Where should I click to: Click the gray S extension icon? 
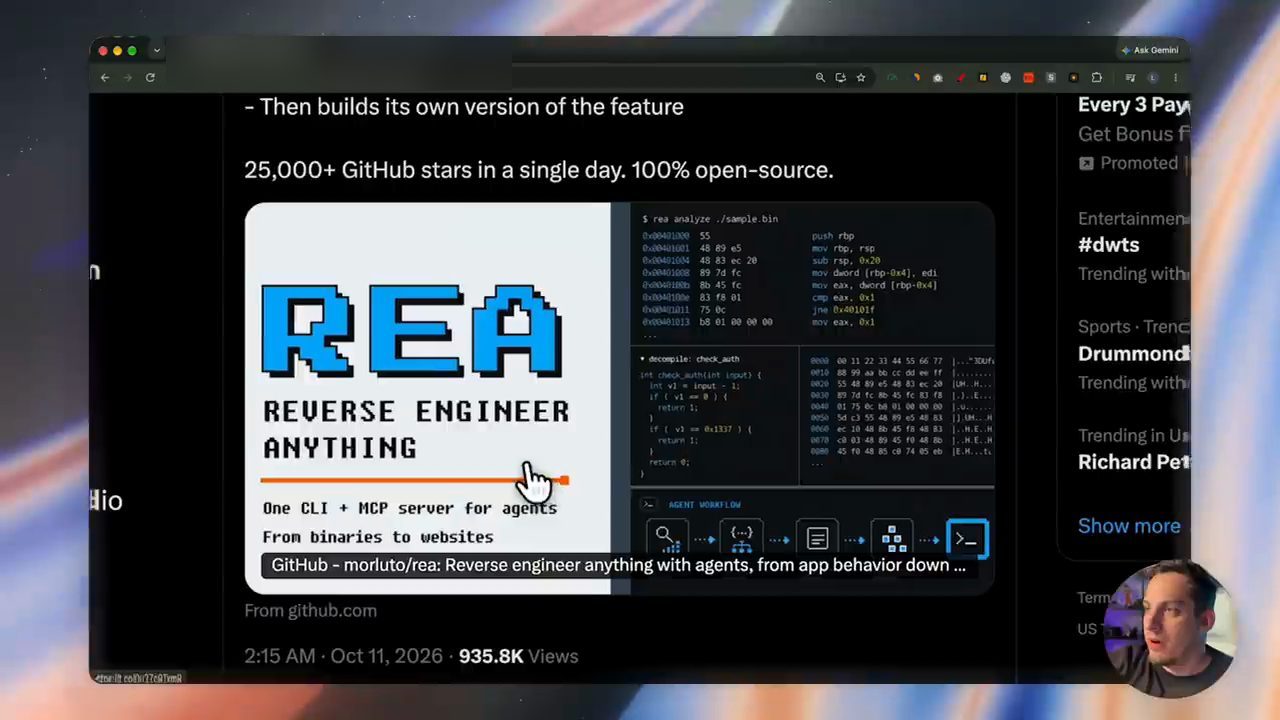(1050, 78)
